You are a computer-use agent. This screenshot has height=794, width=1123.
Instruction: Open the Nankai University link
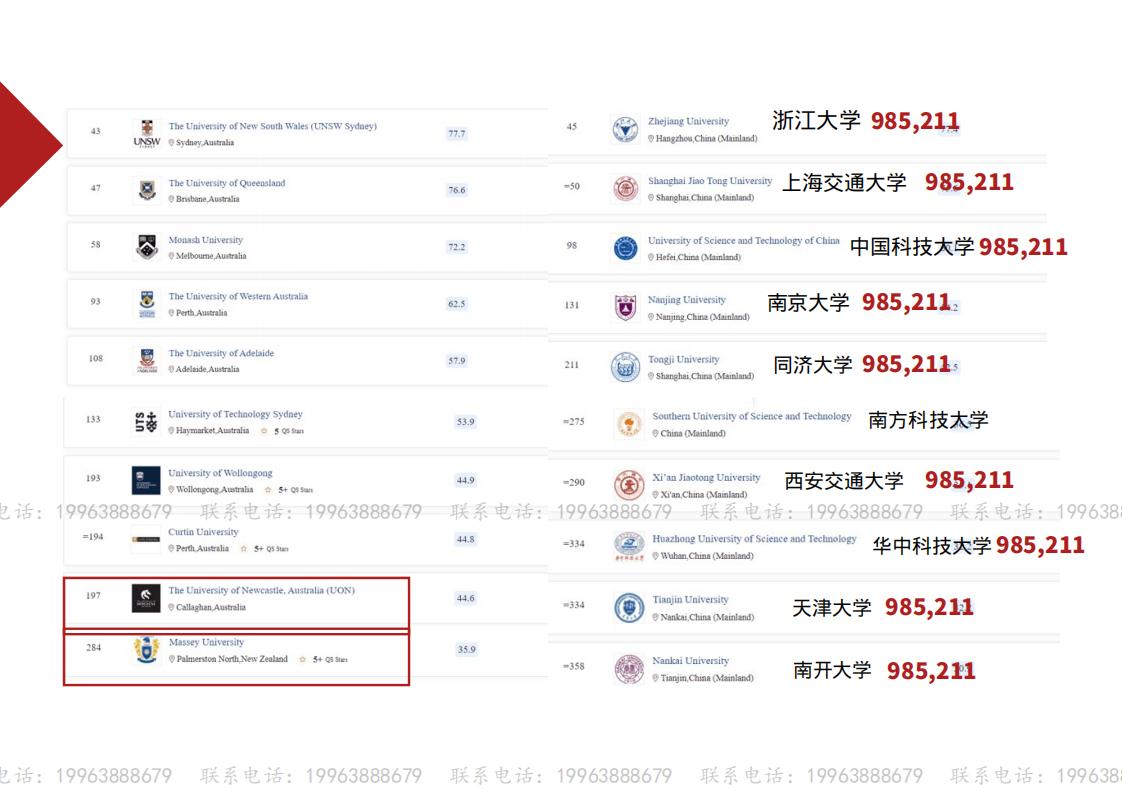pyautogui.click(x=690, y=661)
